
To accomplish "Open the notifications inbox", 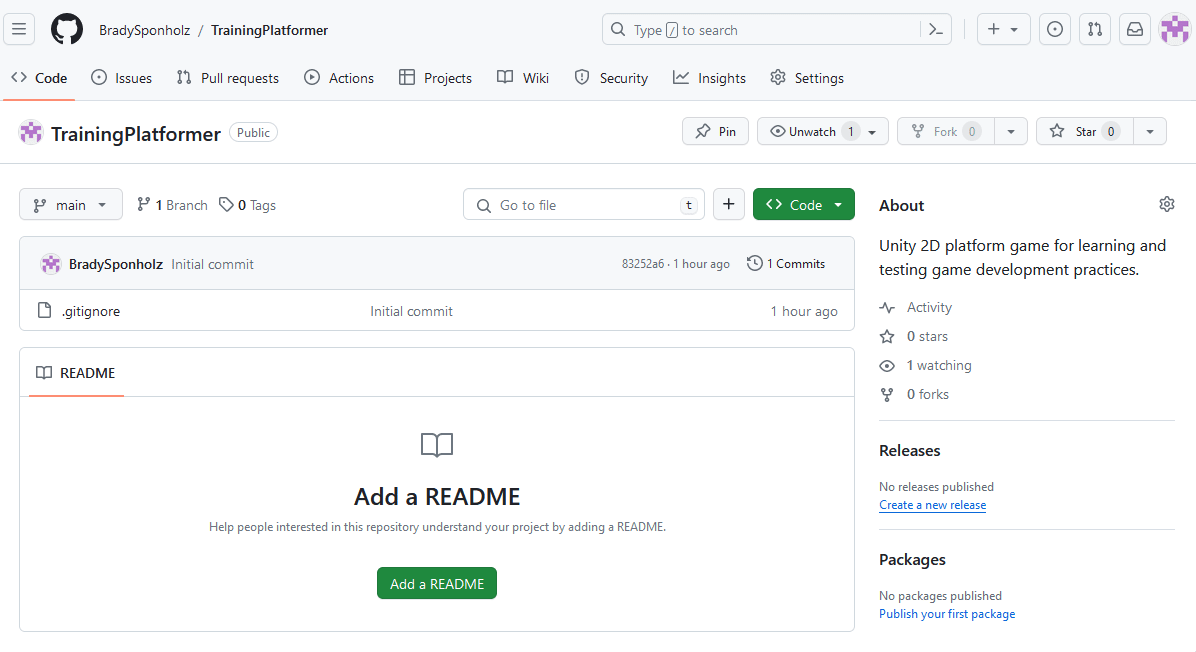I will pos(1134,29).
